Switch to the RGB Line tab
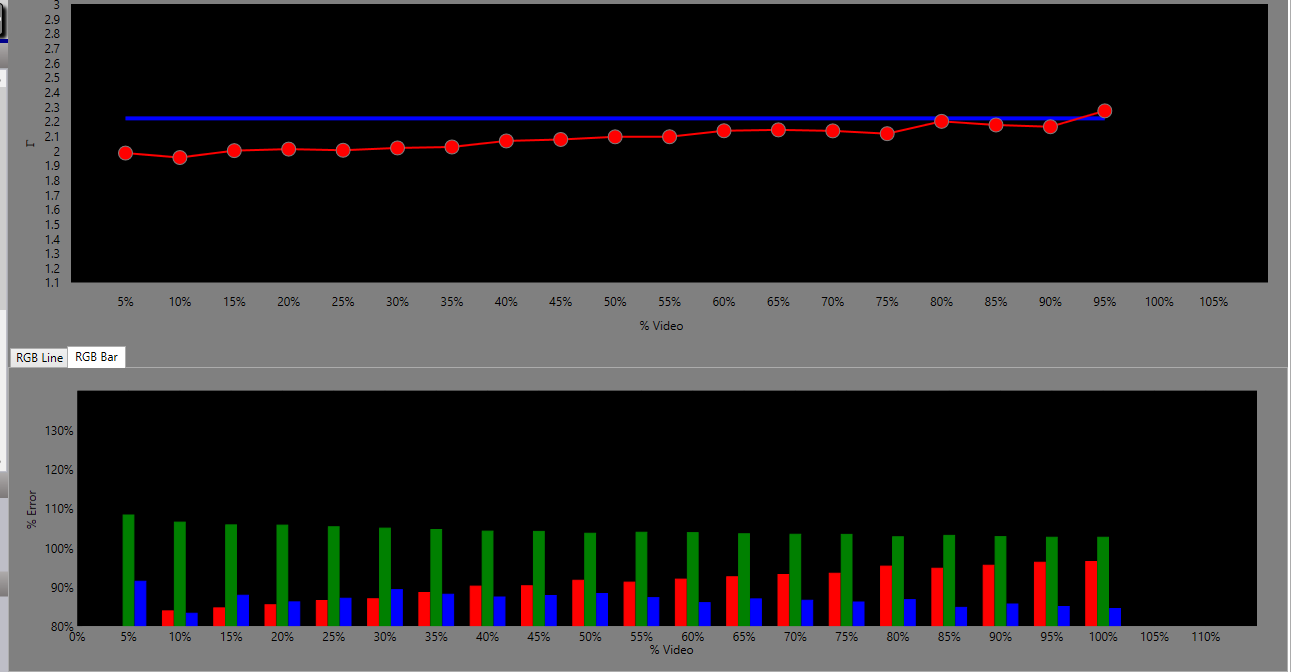Screen dimensions: 1291x672 [39, 358]
